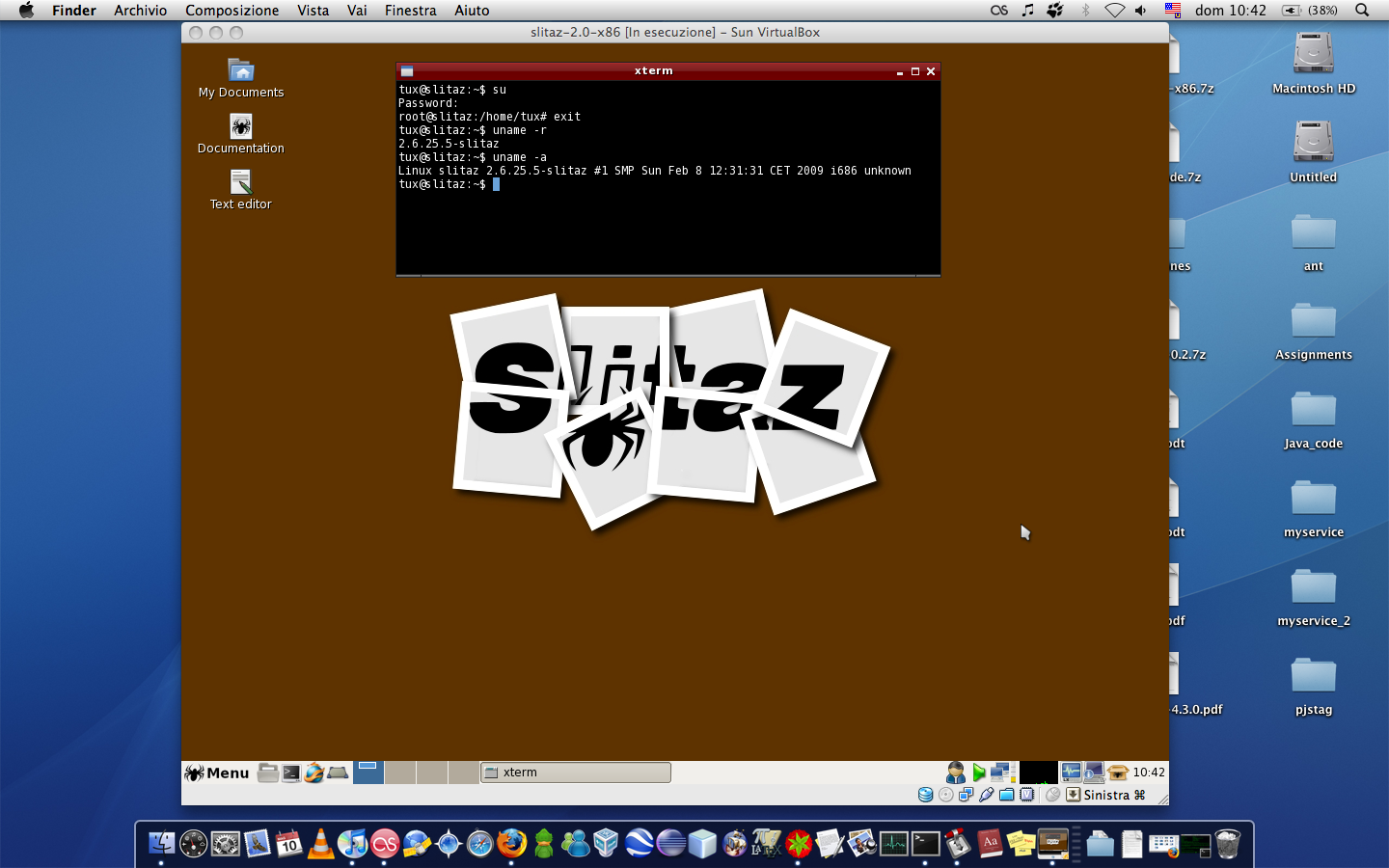
Task: Open the package manager box icon in tray
Action: [x=1118, y=773]
